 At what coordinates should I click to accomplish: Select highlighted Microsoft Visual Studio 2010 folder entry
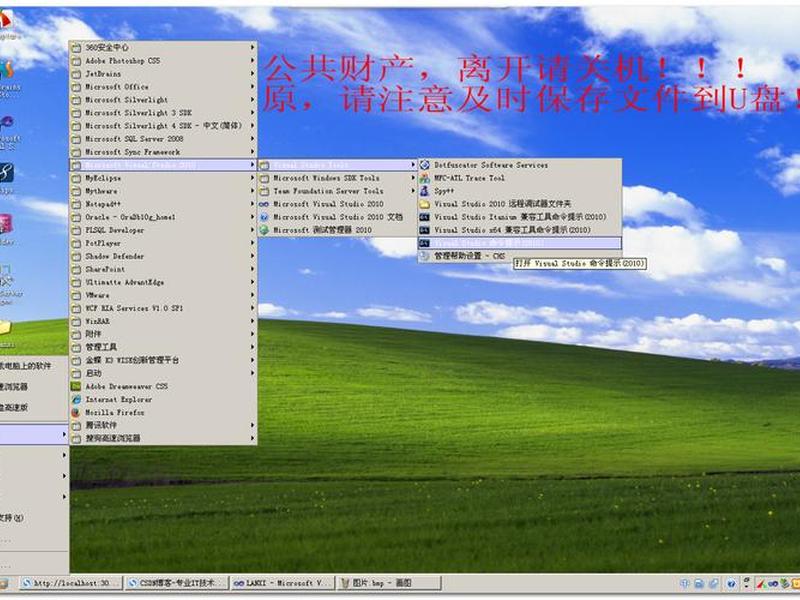click(163, 165)
